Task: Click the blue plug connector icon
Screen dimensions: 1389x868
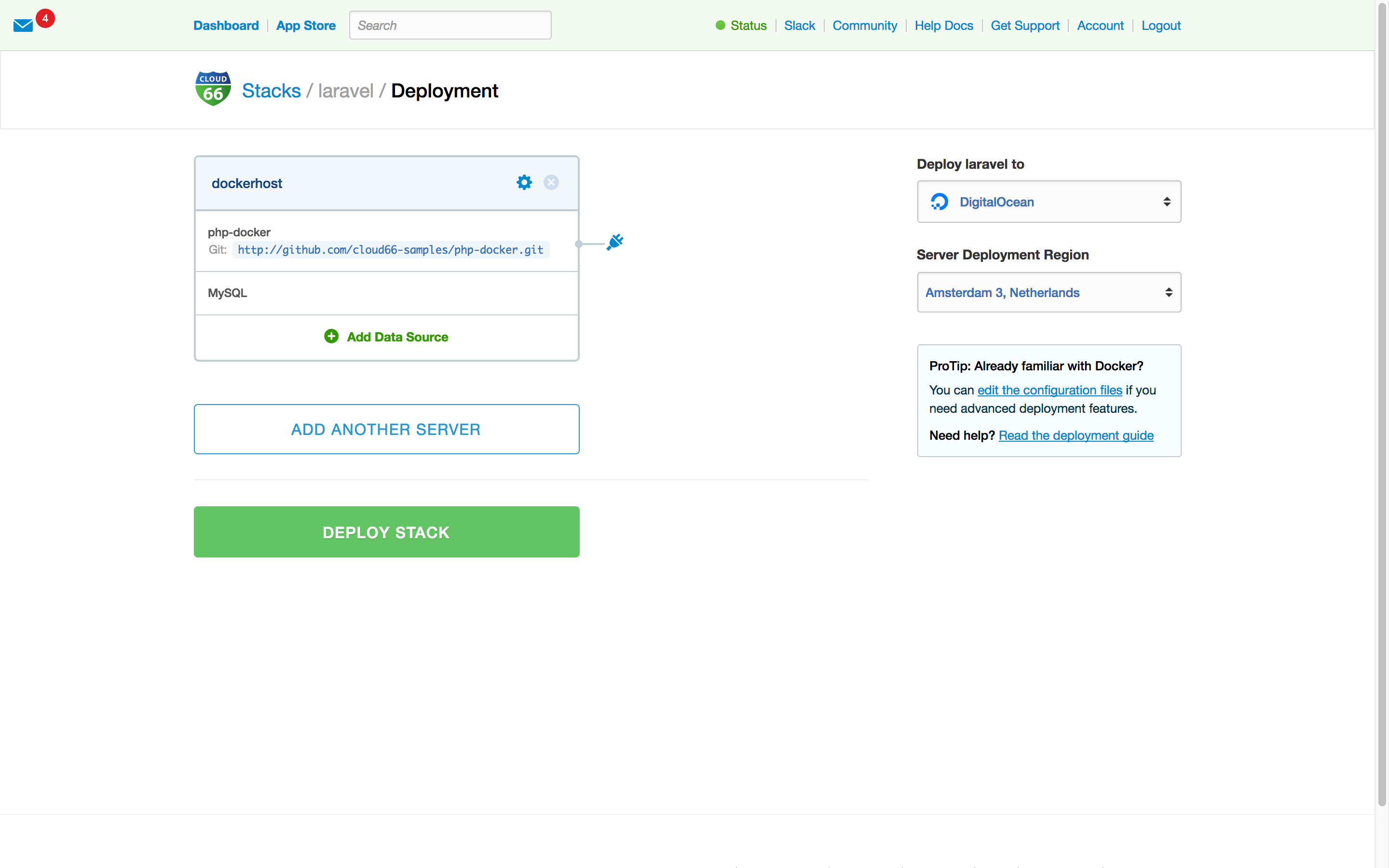Action: tap(615, 242)
